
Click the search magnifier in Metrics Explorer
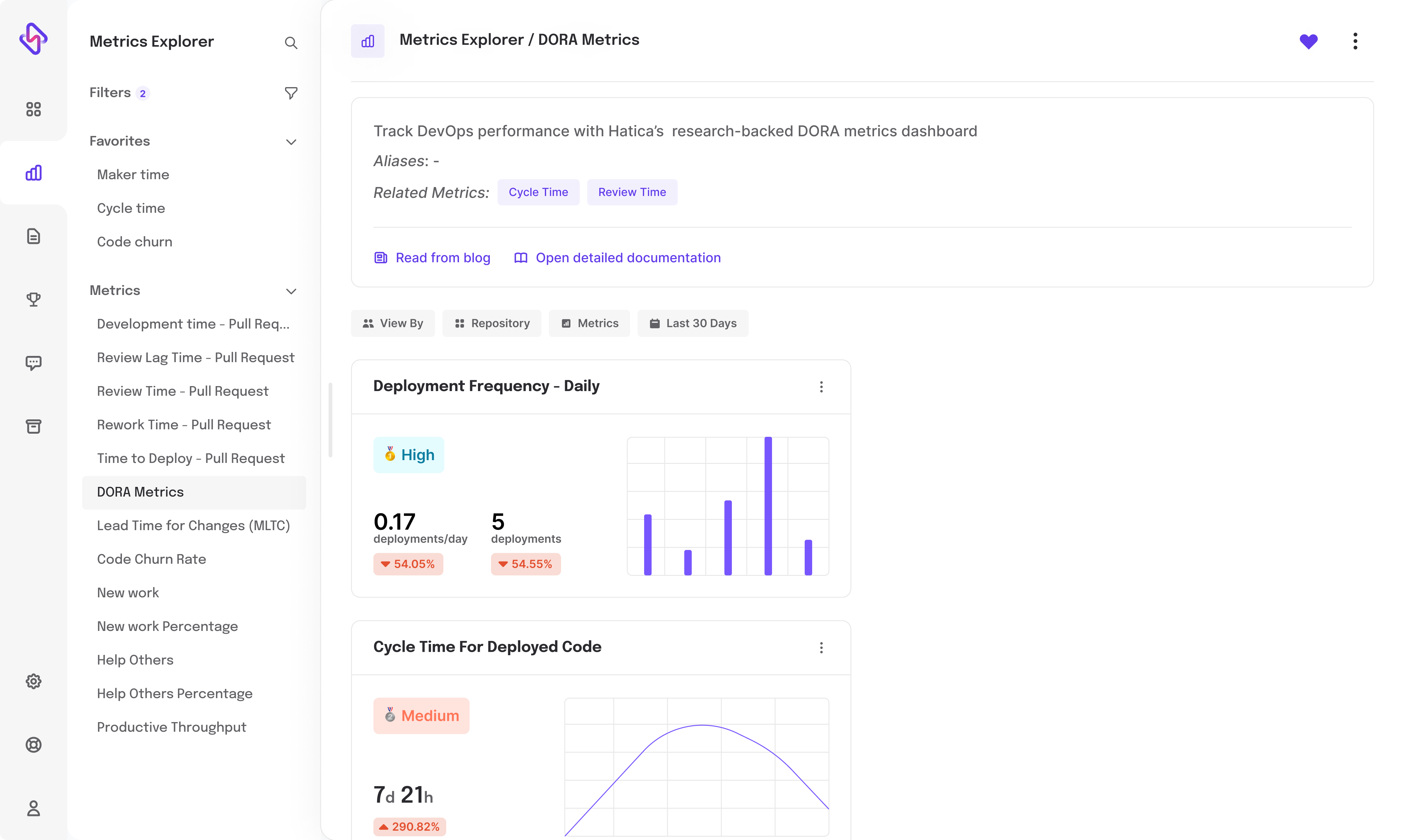[291, 42]
